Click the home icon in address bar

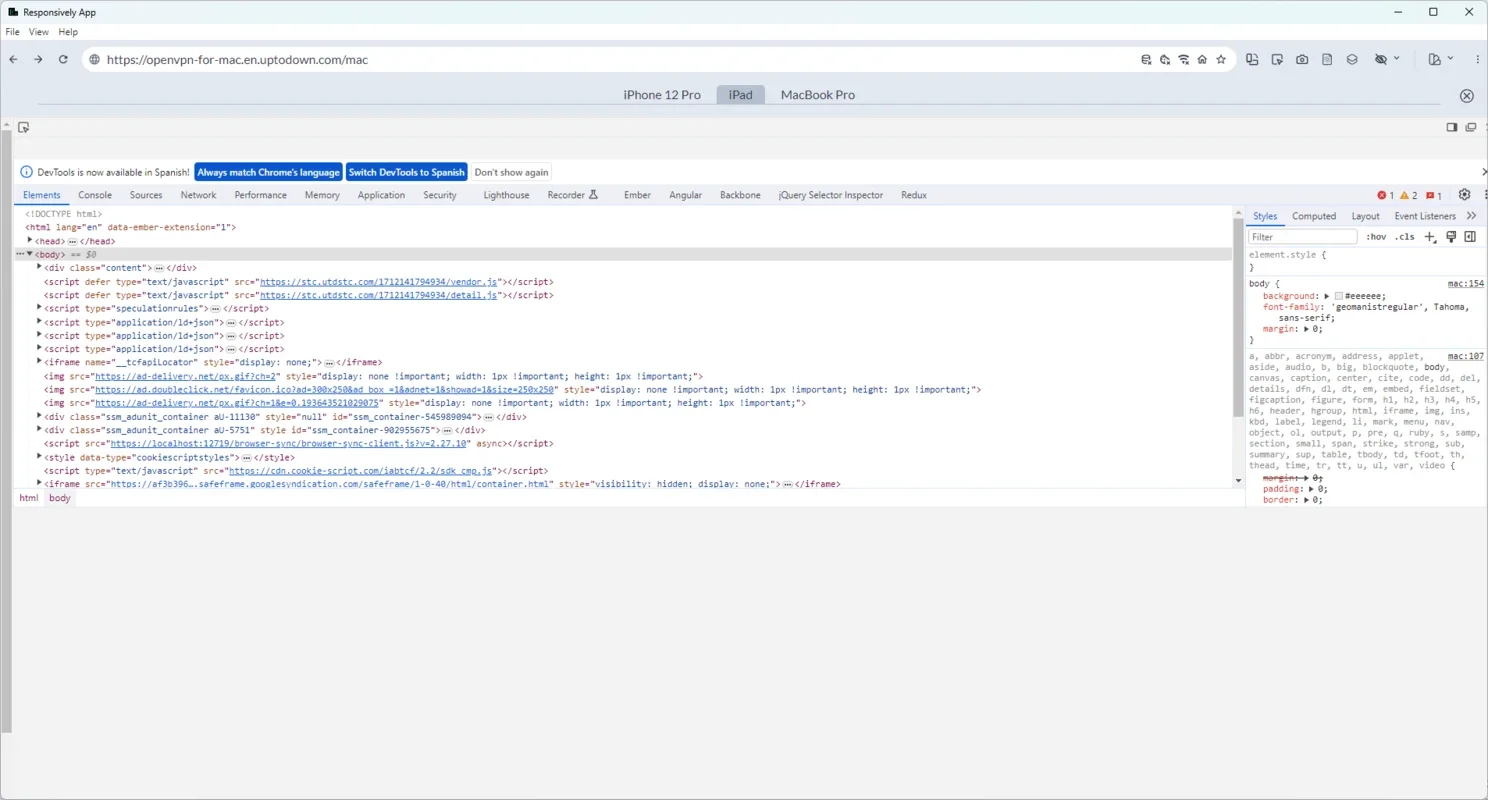coord(1202,60)
